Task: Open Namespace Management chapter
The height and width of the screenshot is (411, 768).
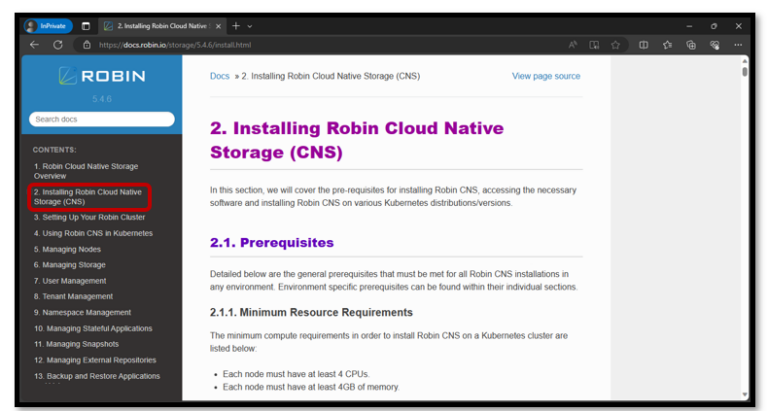Action: pyautogui.click(x=82, y=313)
